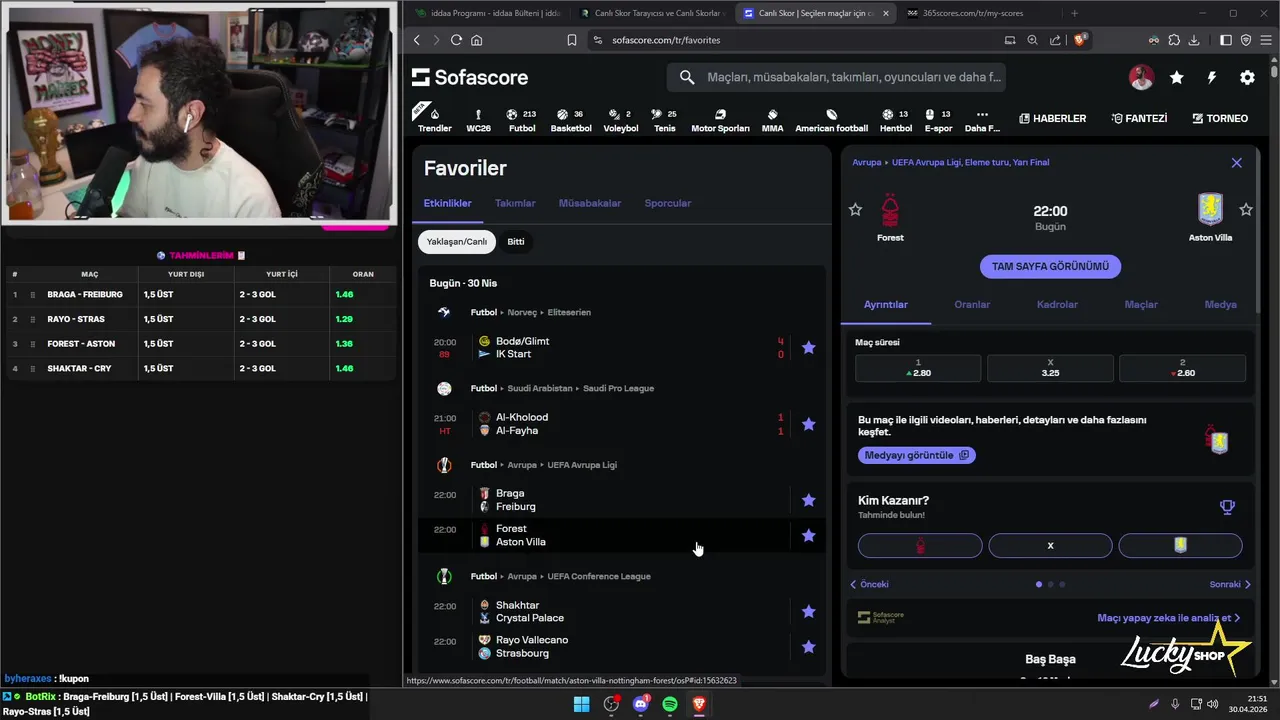Viewport: 1280px width, 720px height.
Task: Click Maçı yapay zeka ile analiz et
Action: [1168, 618]
